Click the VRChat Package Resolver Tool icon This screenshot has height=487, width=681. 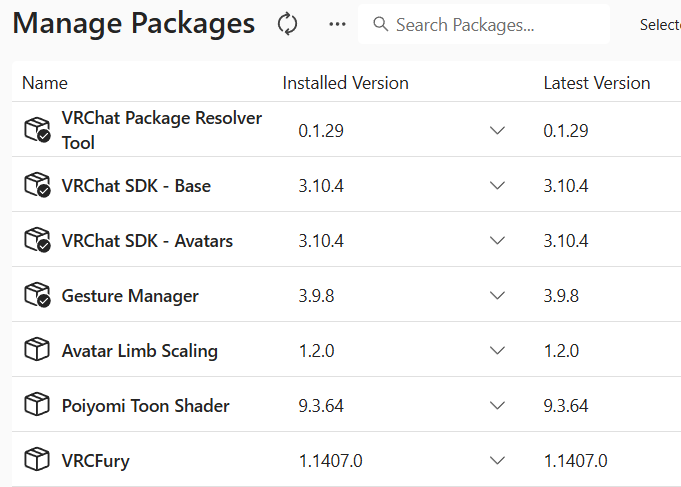pyautogui.click(x=37, y=129)
